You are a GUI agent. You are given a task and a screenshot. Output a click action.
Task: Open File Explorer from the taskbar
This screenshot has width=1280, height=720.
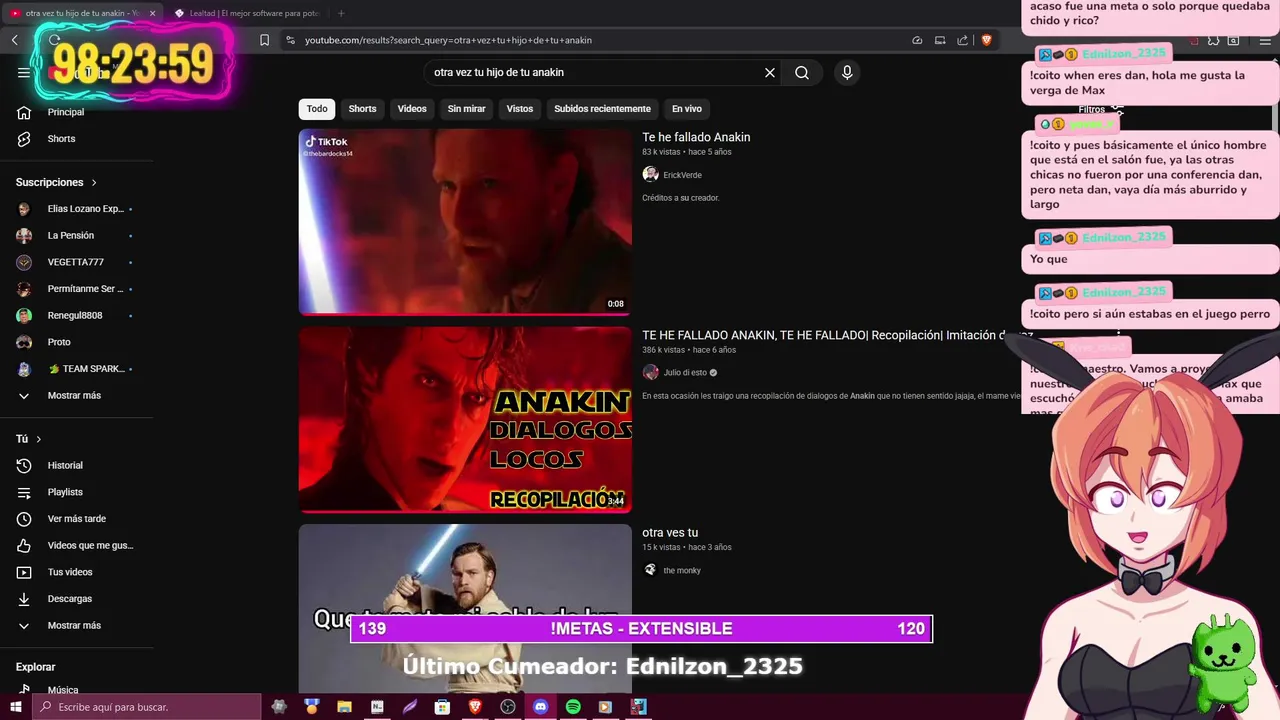pos(344,707)
